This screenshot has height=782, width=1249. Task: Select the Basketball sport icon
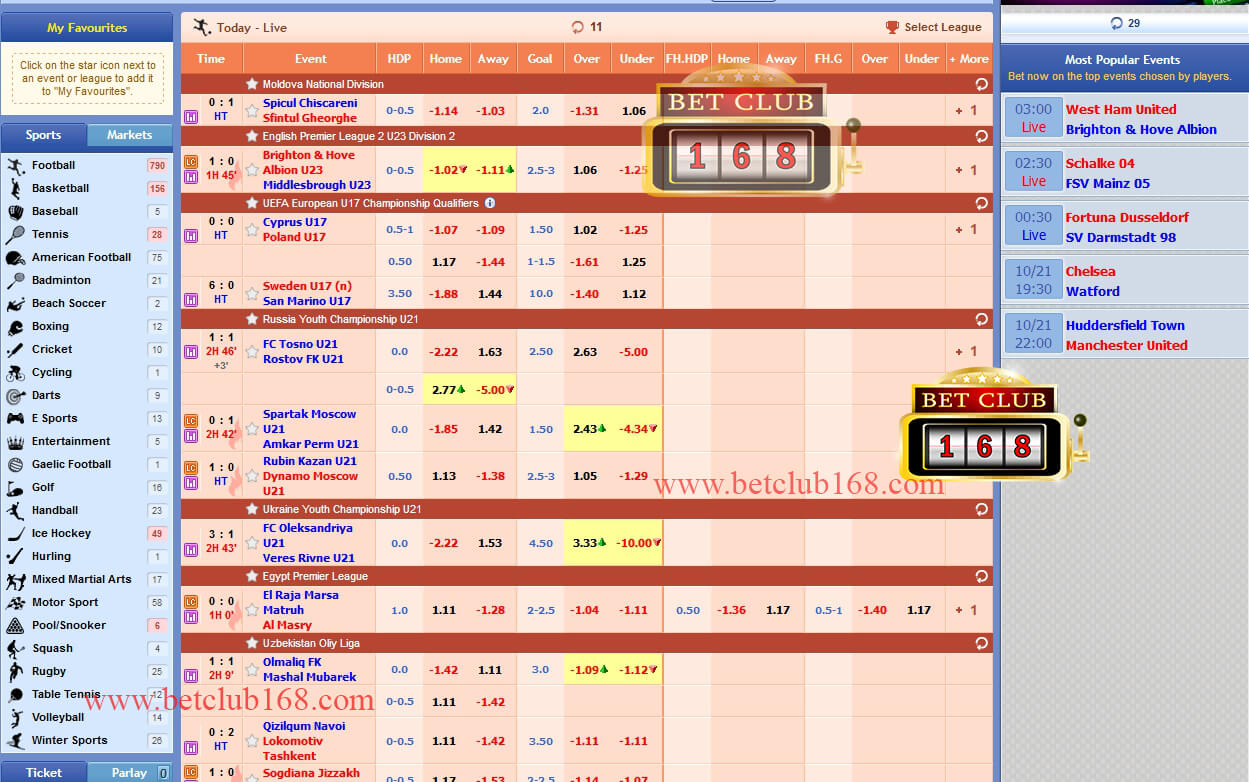pos(15,188)
